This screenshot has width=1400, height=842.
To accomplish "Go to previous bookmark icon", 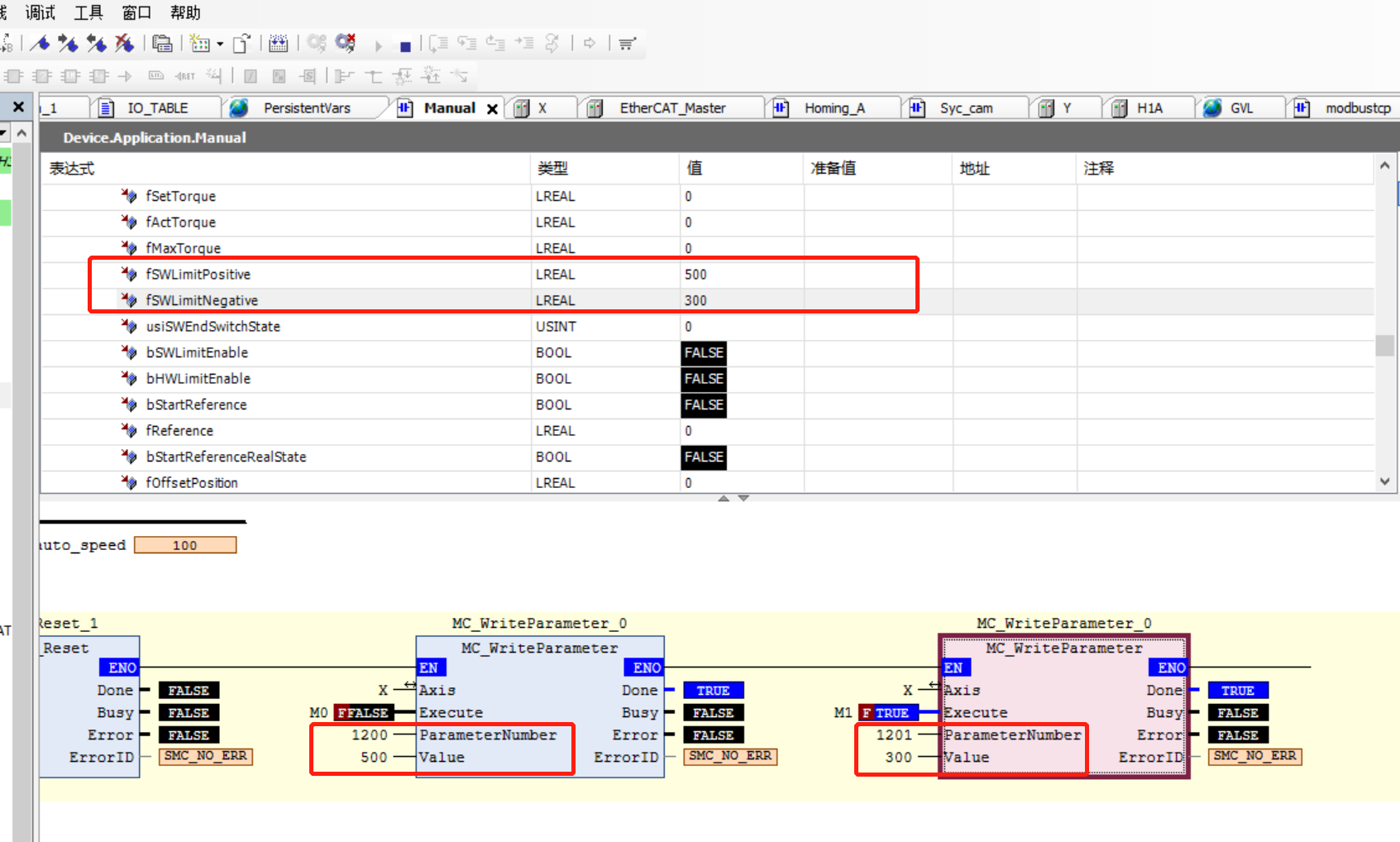I will tap(96, 43).
